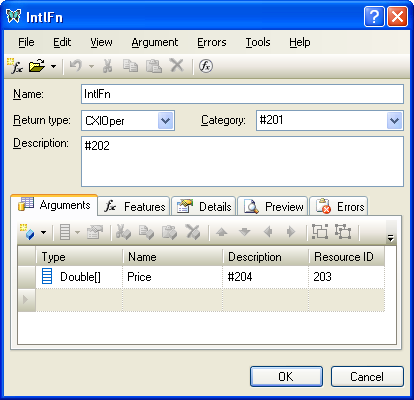This screenshot has height=400, width=414.
Task: Click the Move Argument Up arrow icon
Action: (x=222, y=232)
